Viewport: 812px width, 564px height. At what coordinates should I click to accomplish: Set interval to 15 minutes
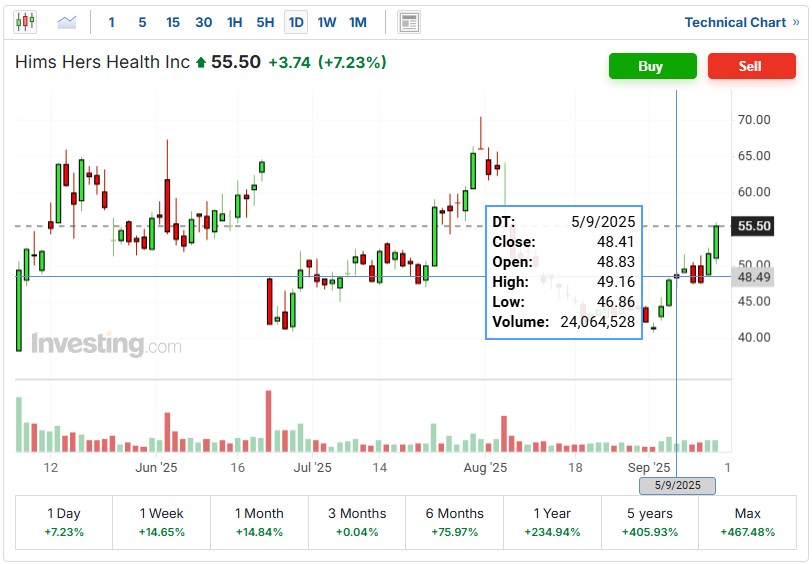[x=173, y=22]
